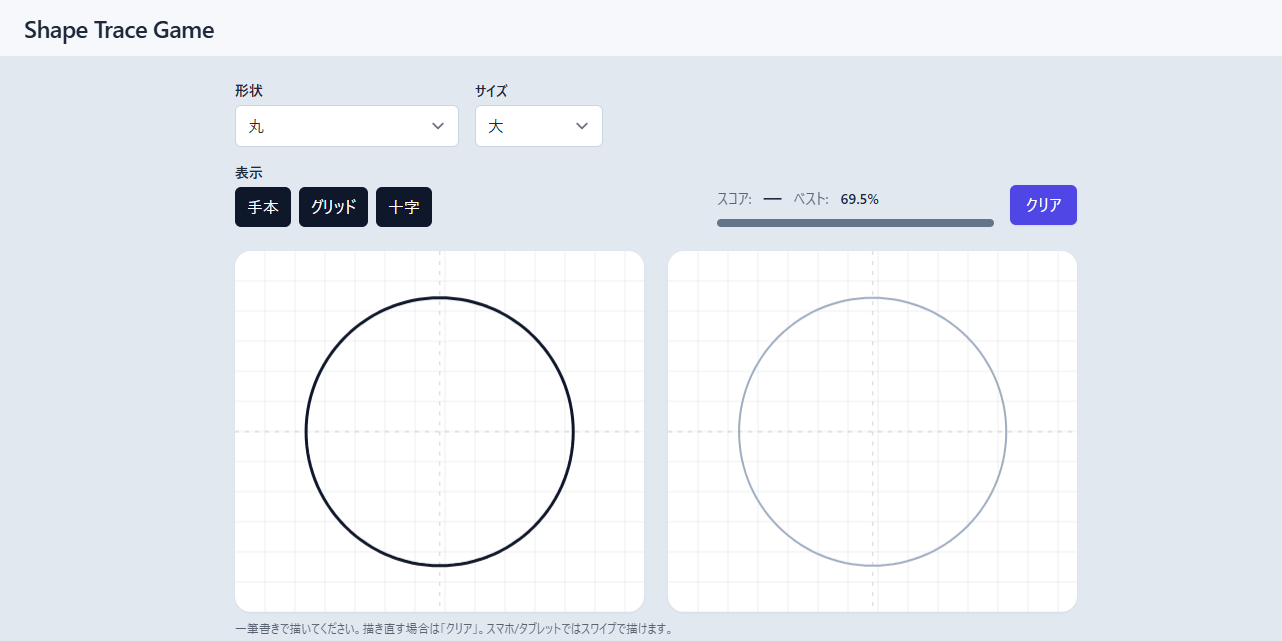Click the 形状 label

click(x=249, y=91)
